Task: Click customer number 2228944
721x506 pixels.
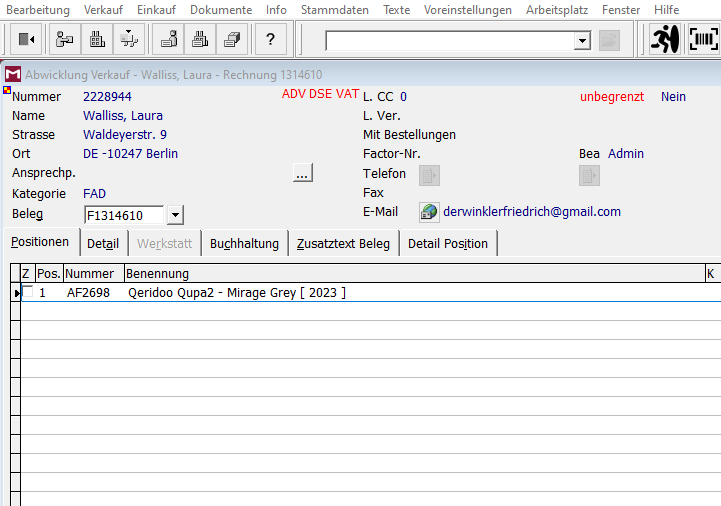Action: (107, 97)
